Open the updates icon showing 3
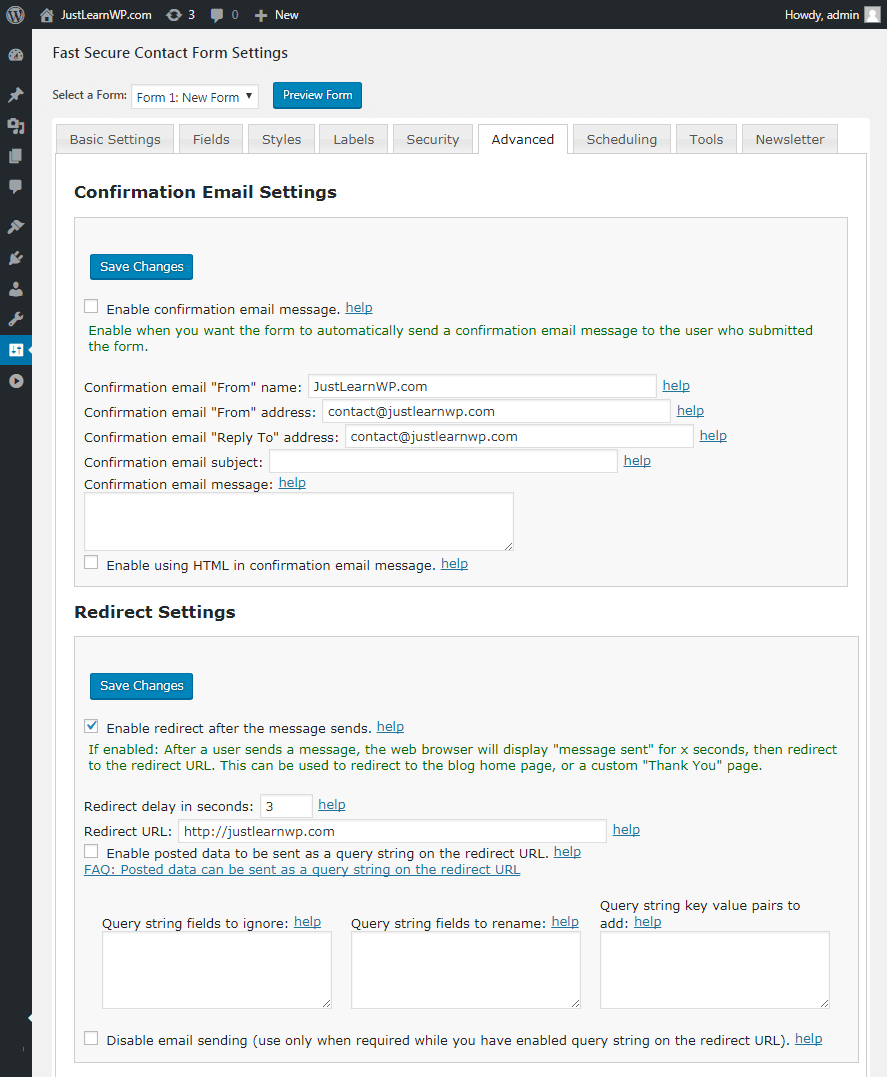887x1077 pixels. [x=181, y=14]
